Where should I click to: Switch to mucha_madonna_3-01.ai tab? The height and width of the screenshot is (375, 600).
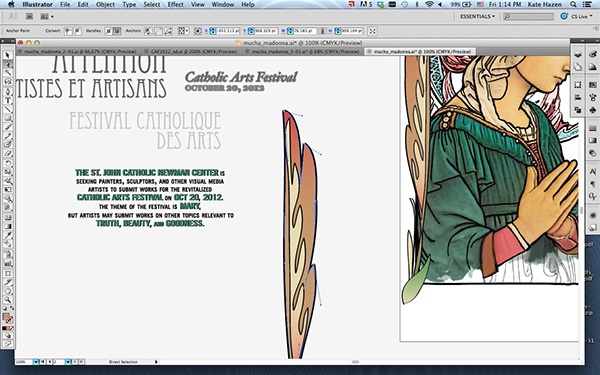[x=304, y=51]
